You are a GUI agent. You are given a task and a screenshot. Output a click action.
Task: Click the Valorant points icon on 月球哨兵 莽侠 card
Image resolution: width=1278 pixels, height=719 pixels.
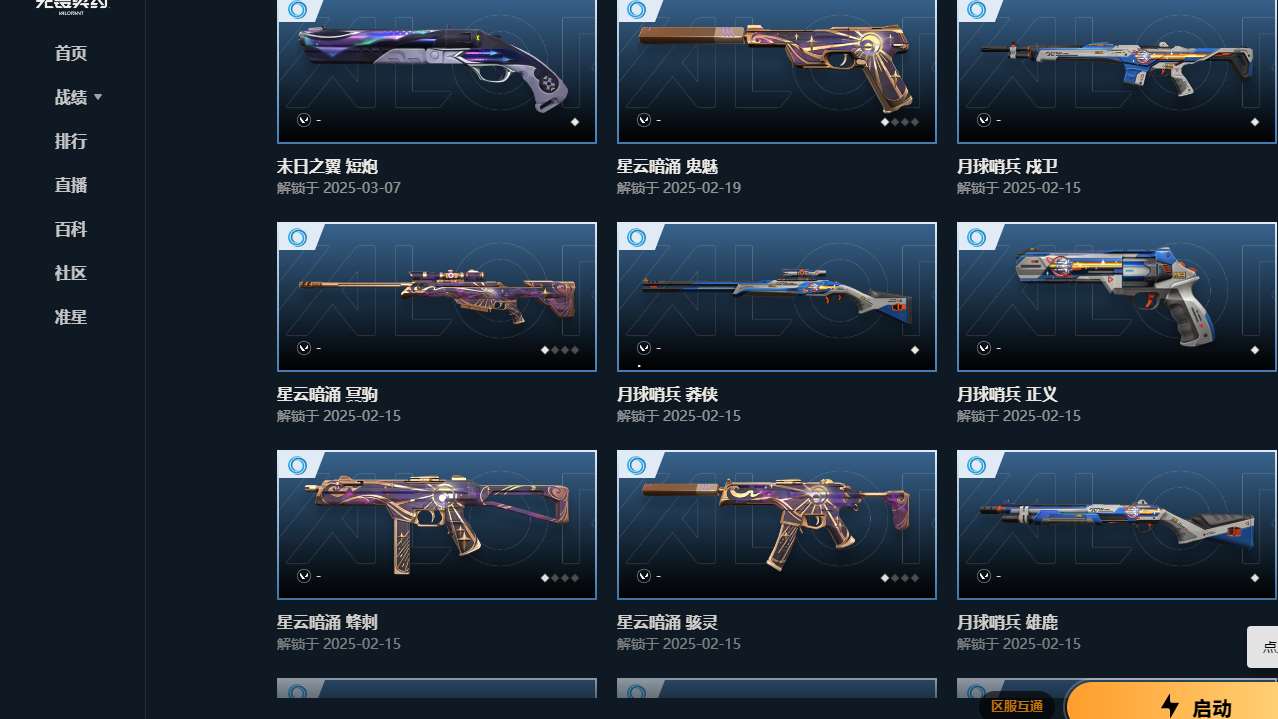click(644, 348)
